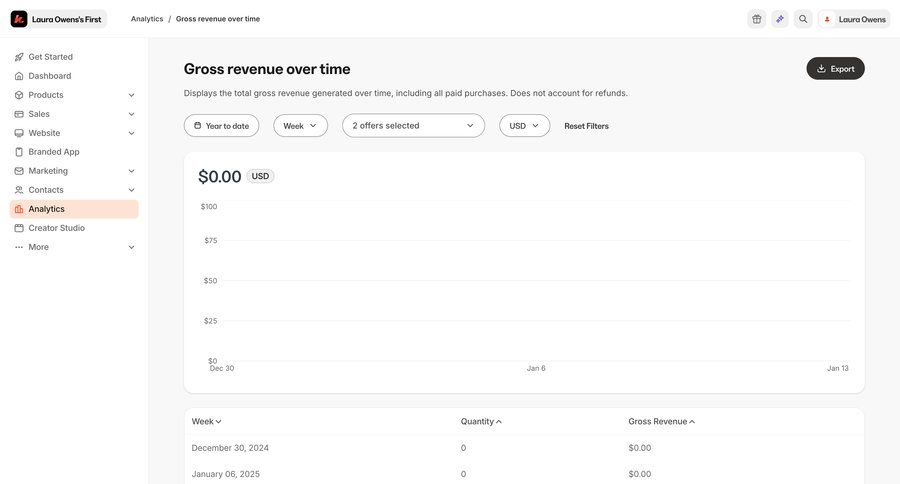Open the USD currency dropdown
The image size is (900, 484).
524,126
